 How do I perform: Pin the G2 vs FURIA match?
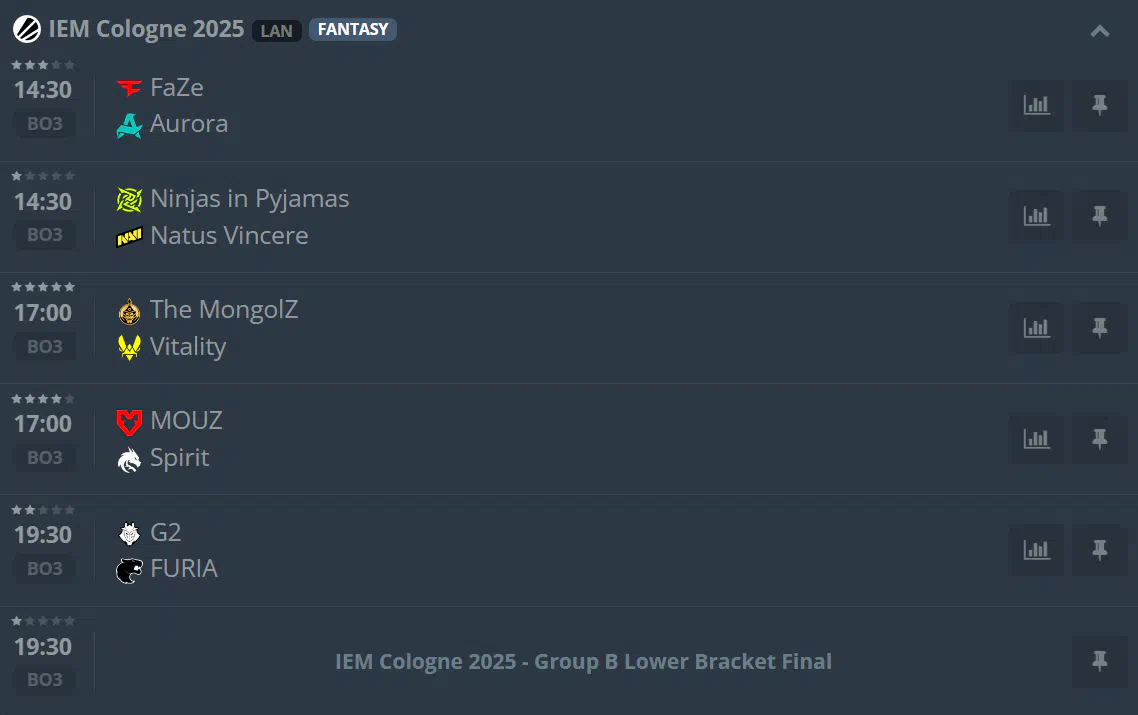pyautogui.click(x=1100, y=550)
